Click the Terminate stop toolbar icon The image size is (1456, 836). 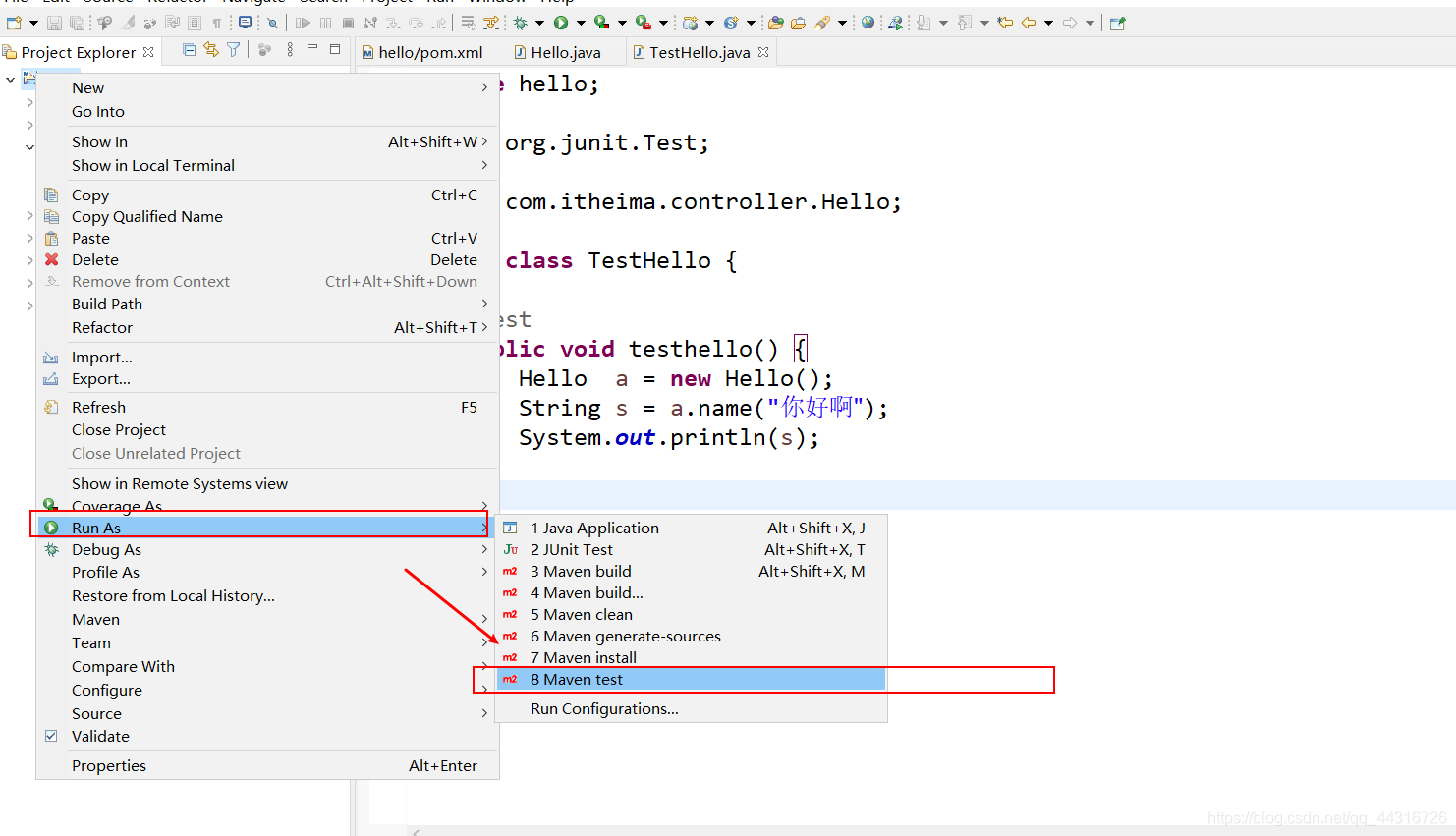coord(348,23)
